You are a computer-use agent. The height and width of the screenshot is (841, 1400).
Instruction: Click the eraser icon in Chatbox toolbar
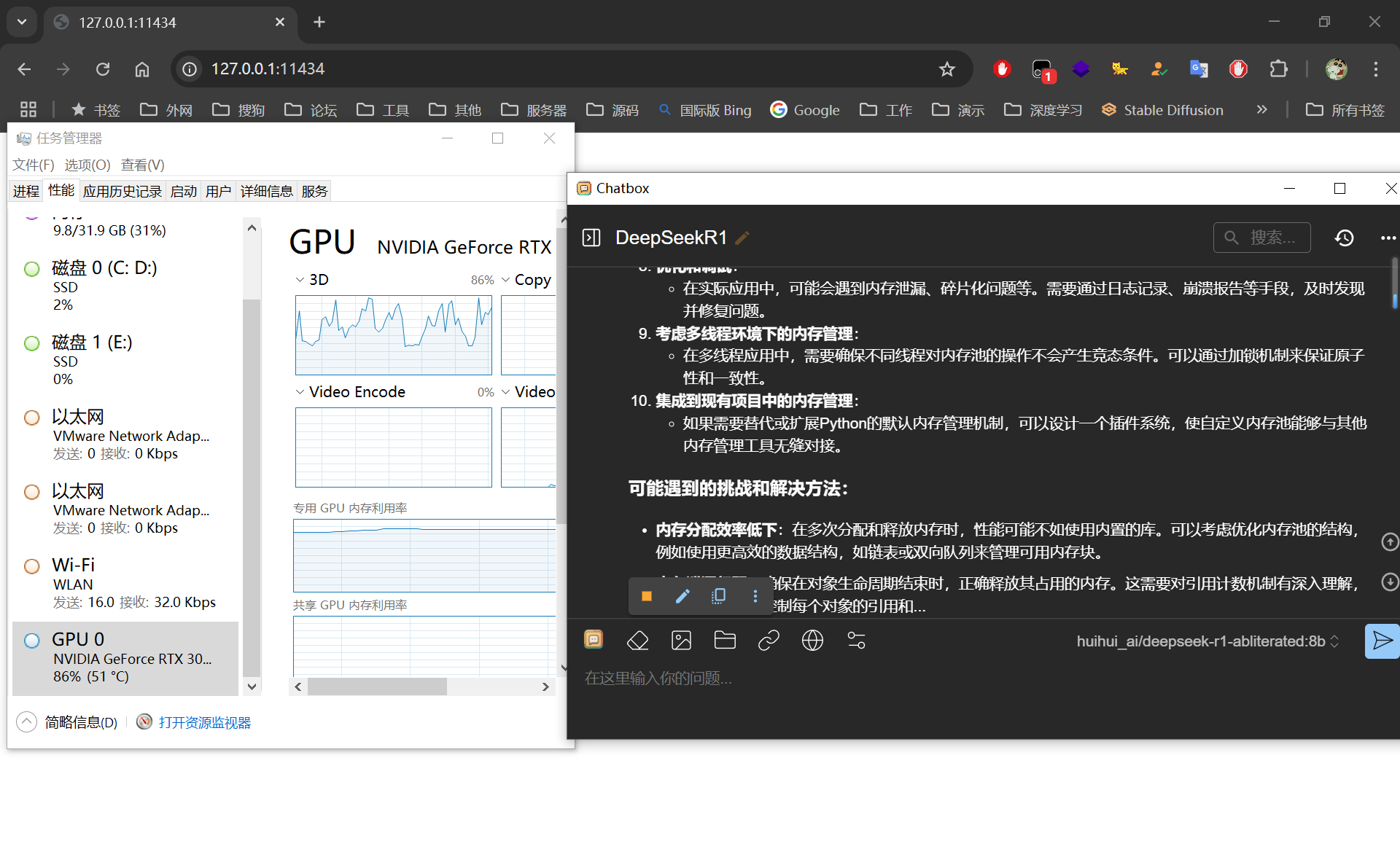point(637,641)
